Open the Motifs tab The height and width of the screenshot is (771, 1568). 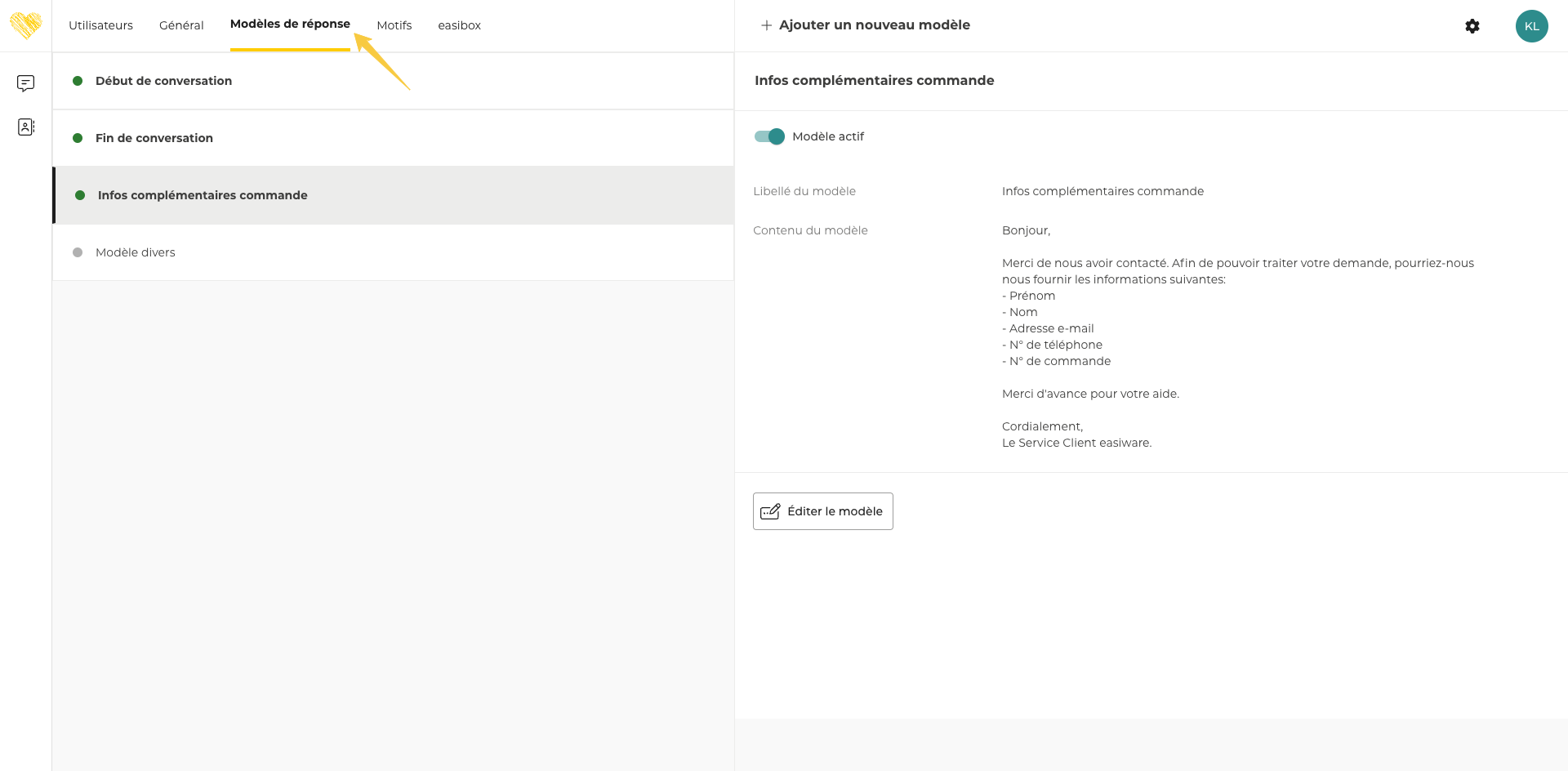pyautogui.click(x=394, y=25)
